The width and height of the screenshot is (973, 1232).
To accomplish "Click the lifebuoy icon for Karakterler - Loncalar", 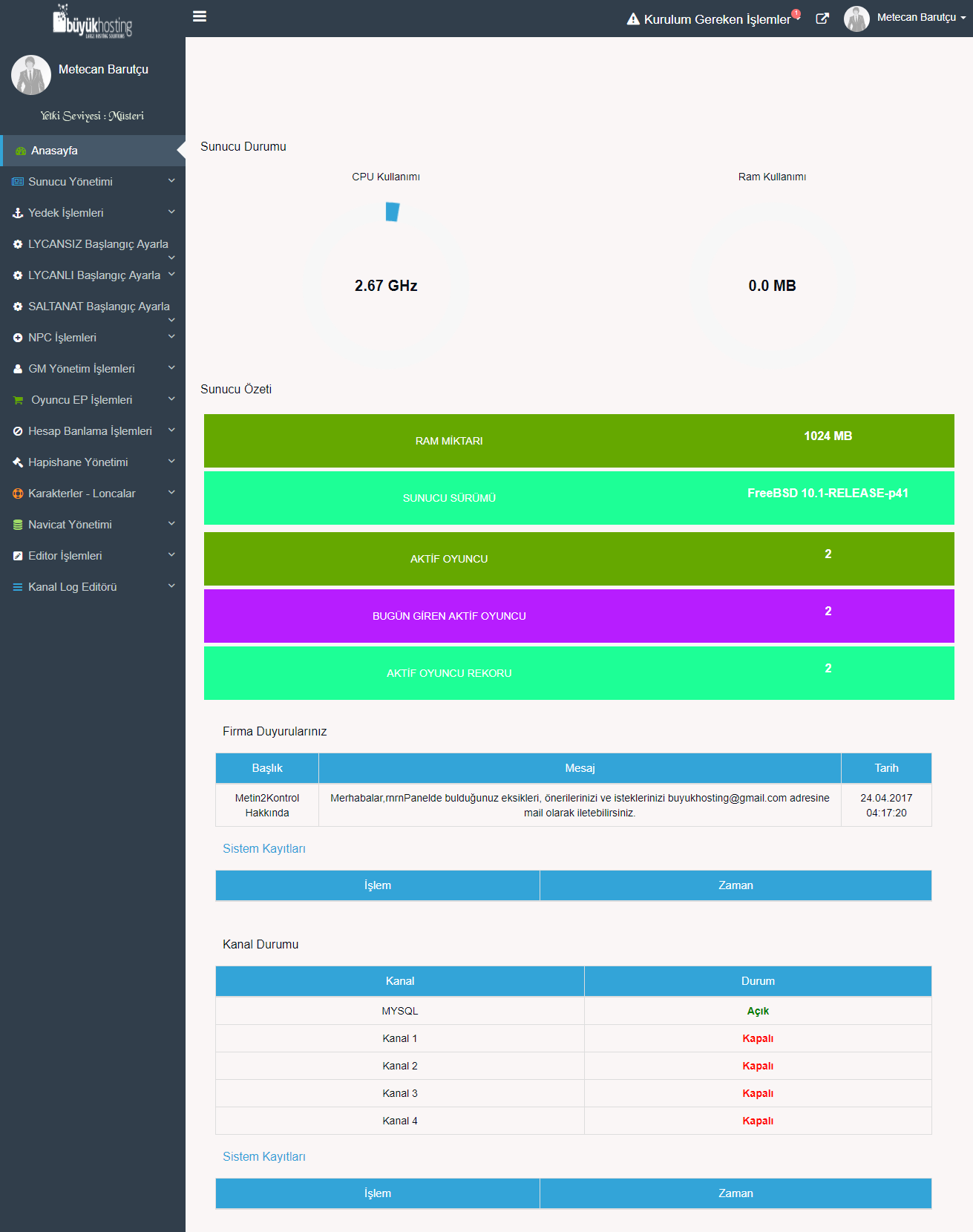I will point(18,494).
